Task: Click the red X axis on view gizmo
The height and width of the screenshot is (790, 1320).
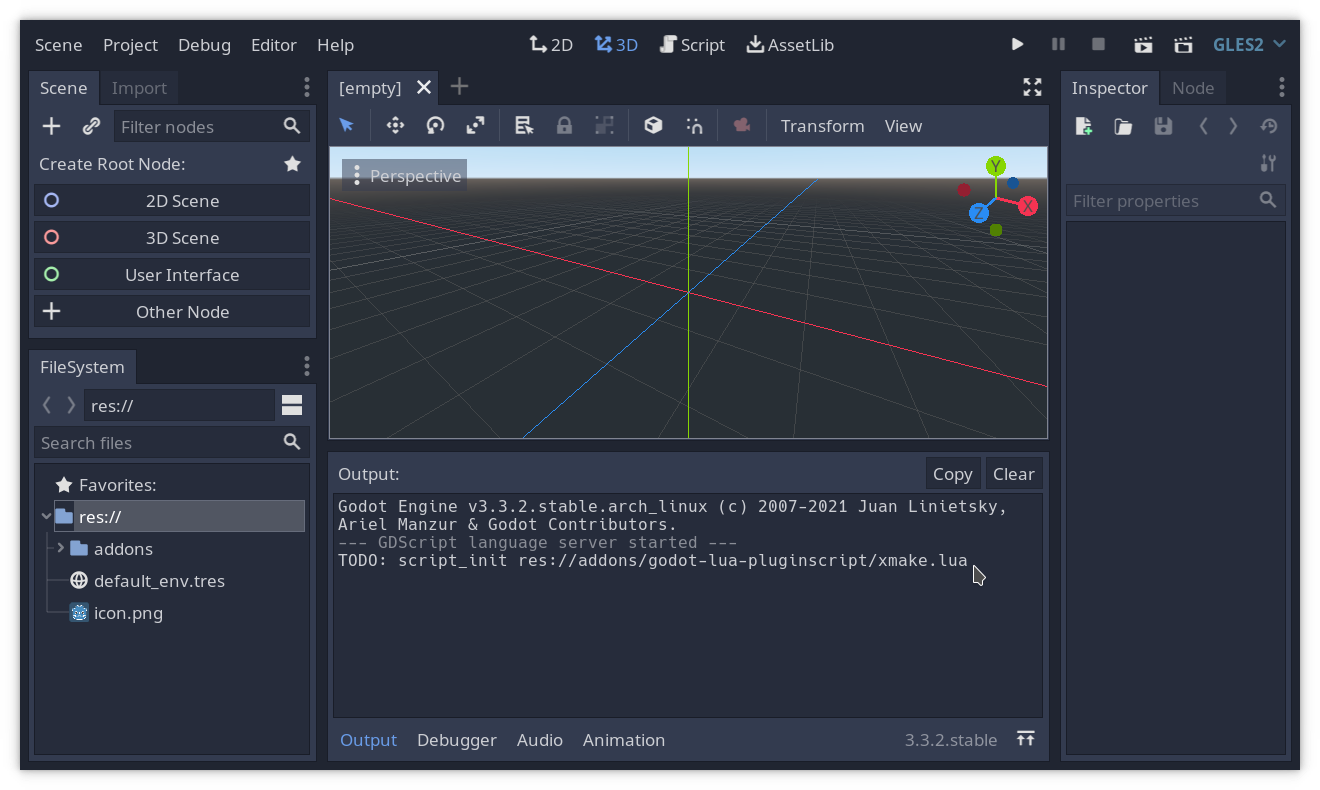Action: click(x=1028, y=206)
